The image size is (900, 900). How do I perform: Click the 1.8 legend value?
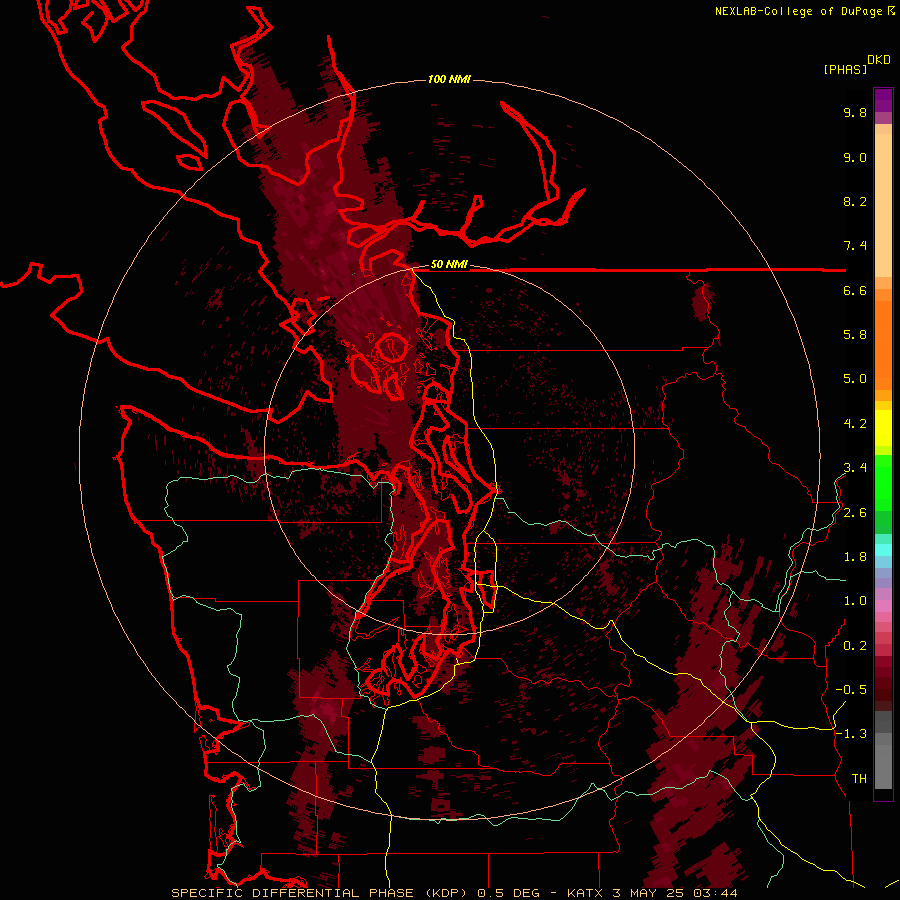pos(855,557)
